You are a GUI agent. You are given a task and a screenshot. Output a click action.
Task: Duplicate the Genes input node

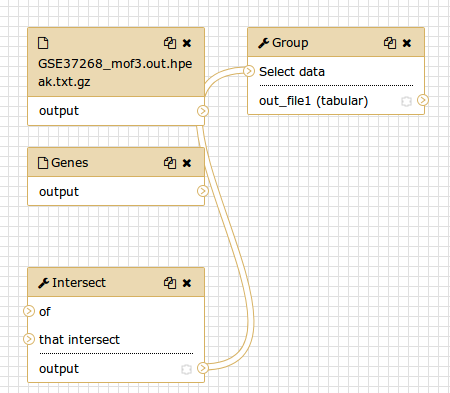170,163
